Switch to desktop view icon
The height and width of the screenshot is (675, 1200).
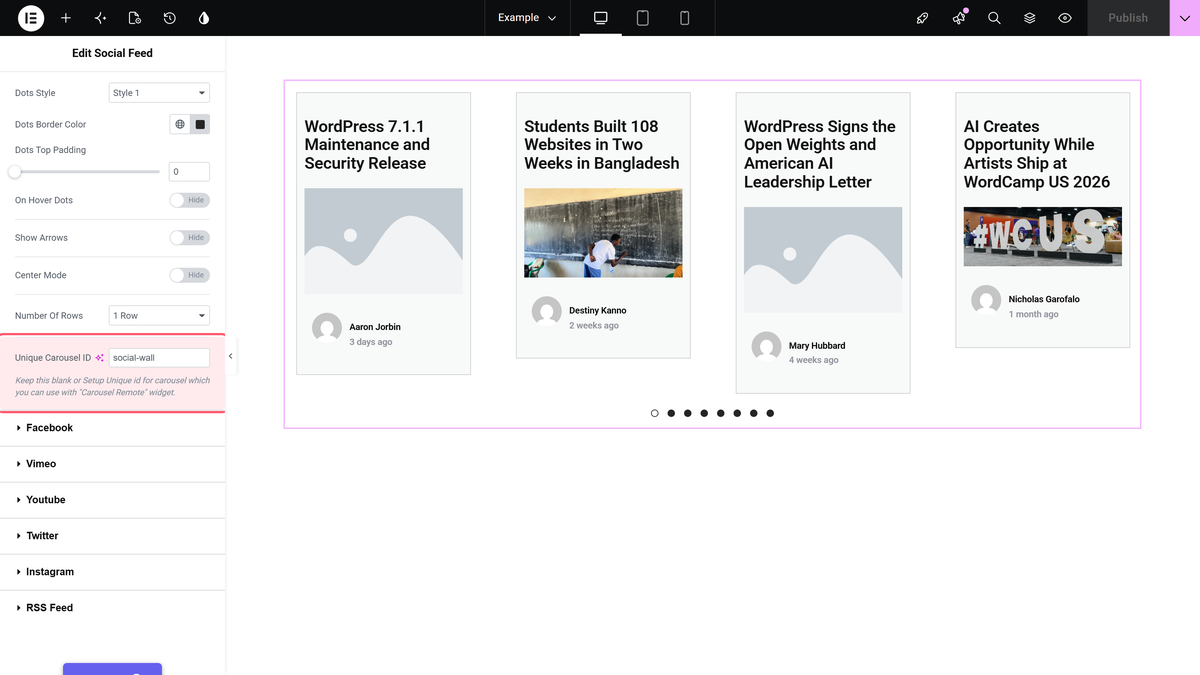[x=601, y=18]
